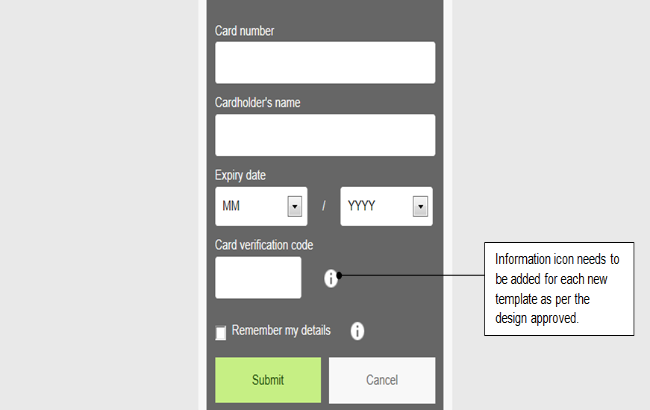Select the Card verification code input box

point(258,277)
